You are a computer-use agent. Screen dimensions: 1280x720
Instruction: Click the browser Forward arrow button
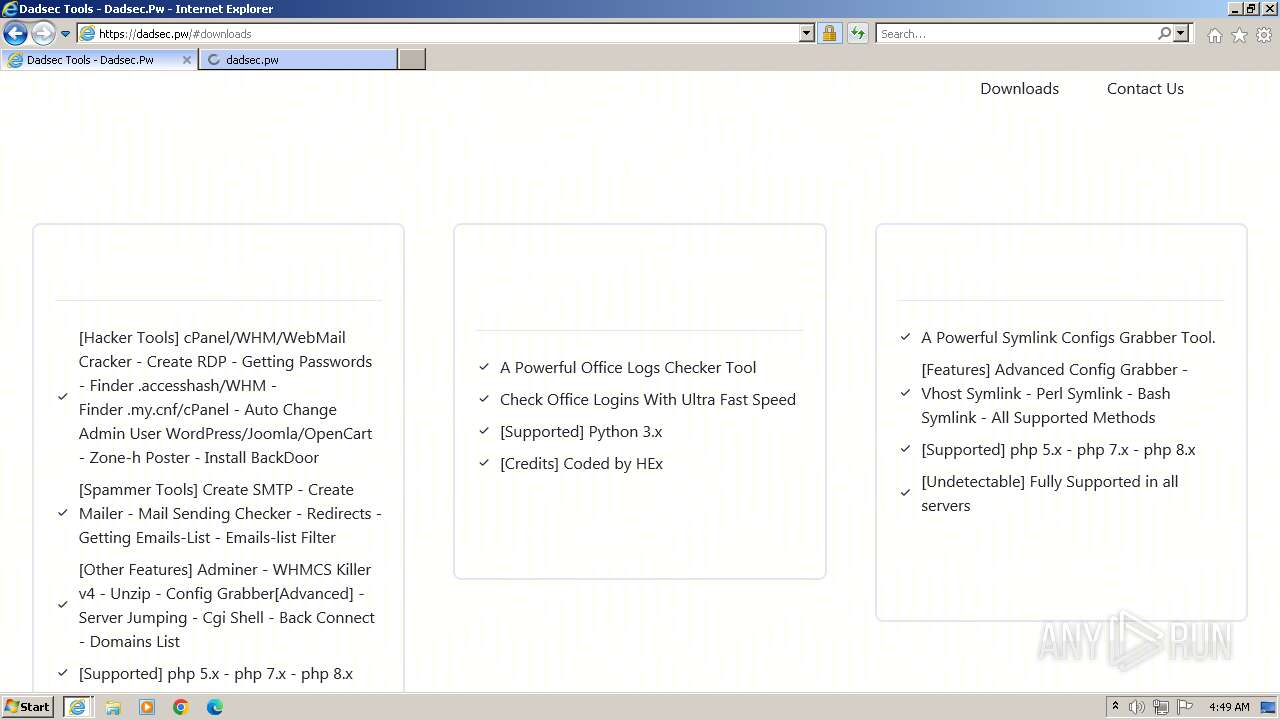tap(43, 34)
